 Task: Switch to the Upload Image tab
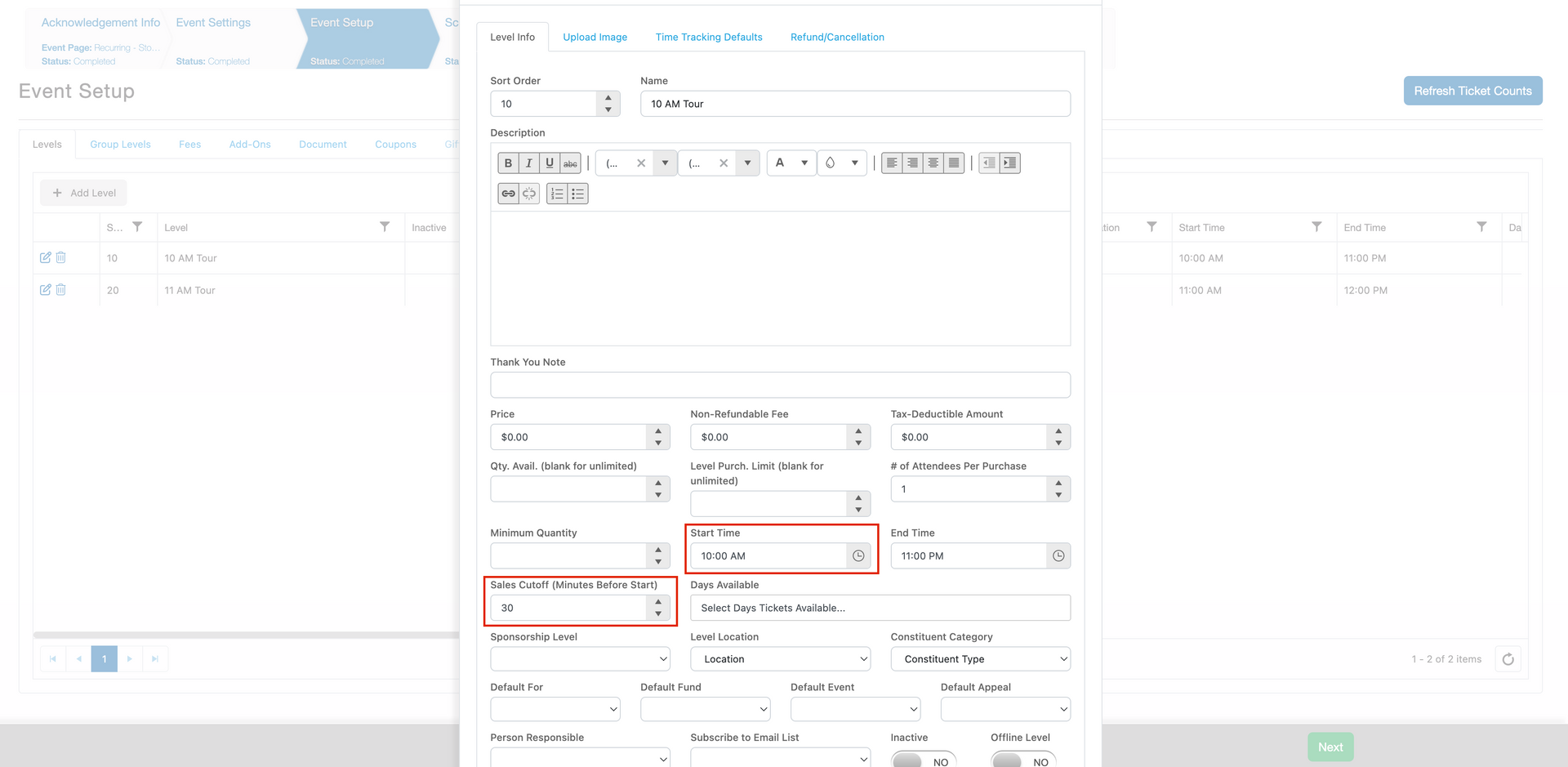click(x=595, y=38)
